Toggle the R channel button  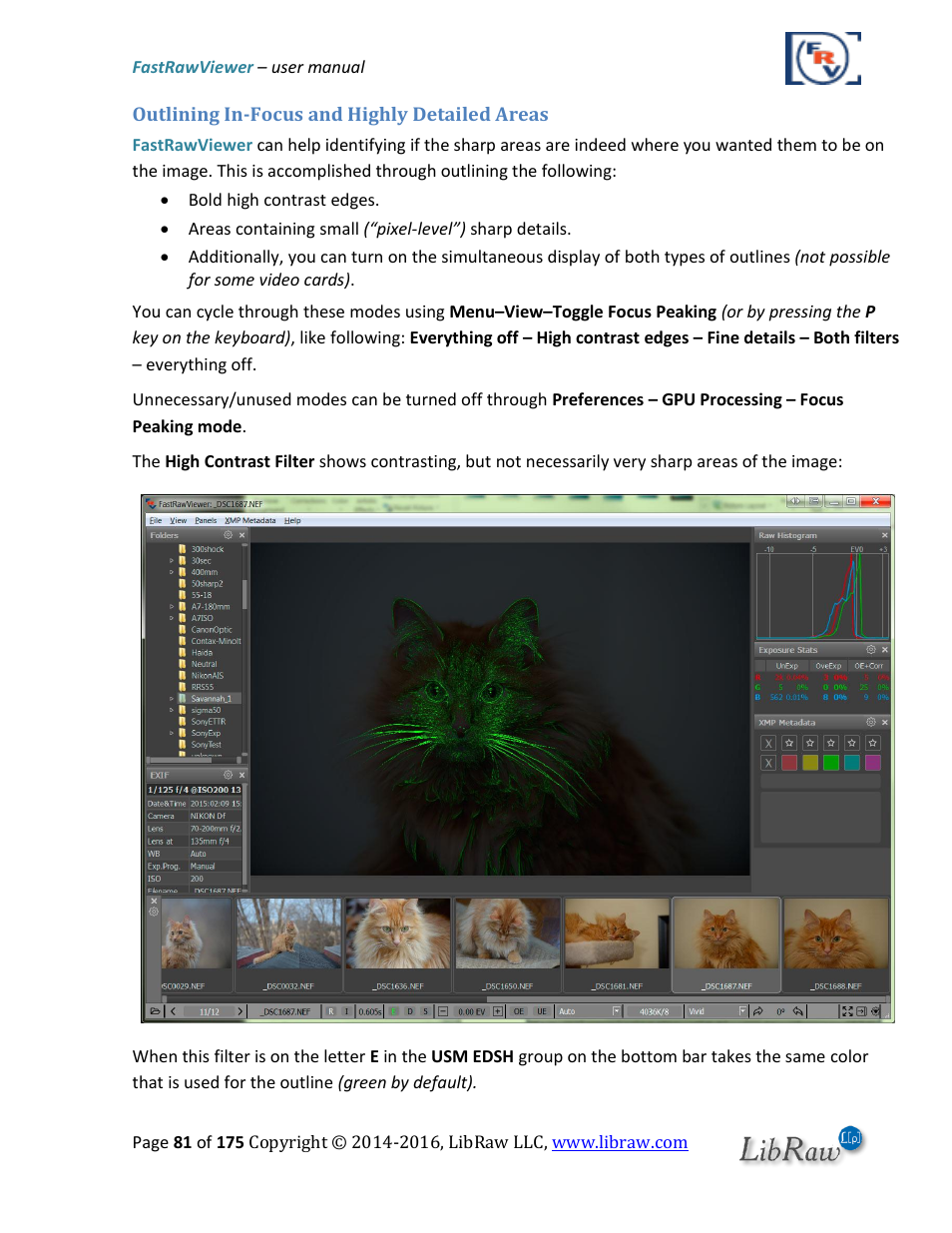331,1011
